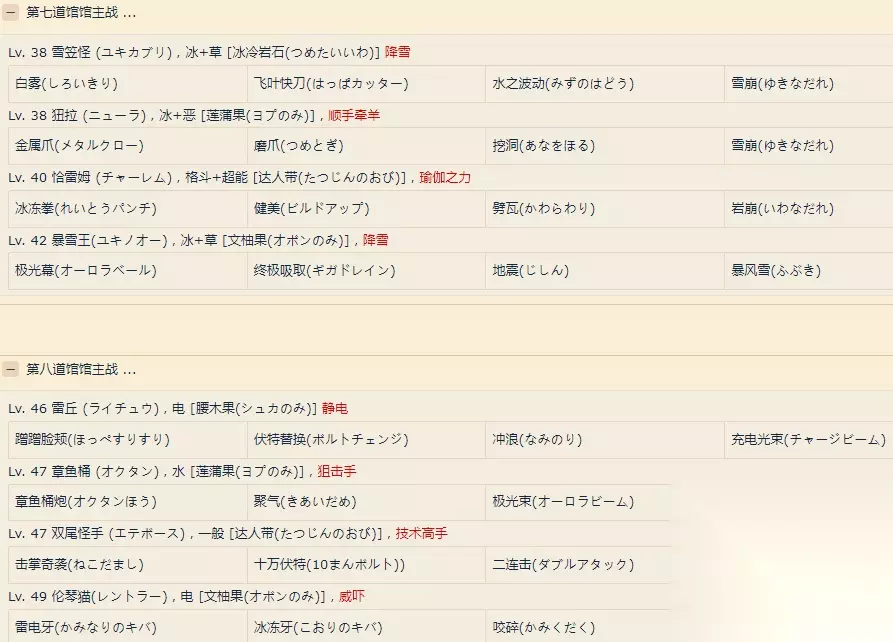Click the 劈瓦(かわらわり) move cell
Image resolution: width=893 pixels, height=642 pixels.
point(605,208)
